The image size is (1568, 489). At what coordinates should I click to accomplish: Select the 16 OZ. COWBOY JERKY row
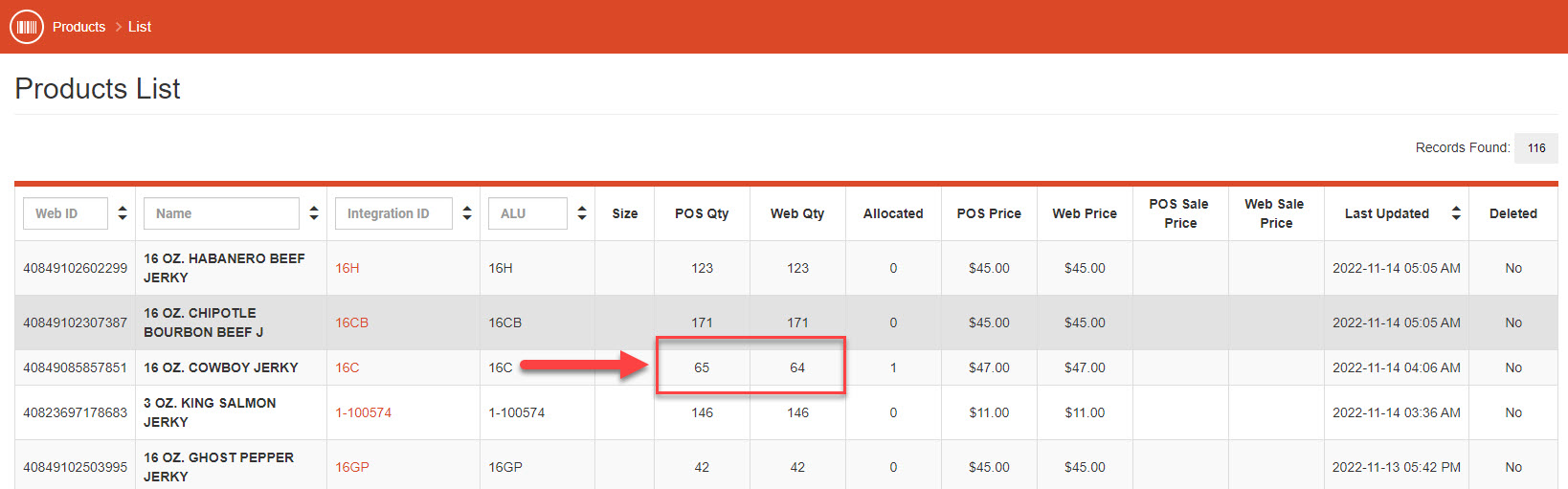[x=786, y=367]
